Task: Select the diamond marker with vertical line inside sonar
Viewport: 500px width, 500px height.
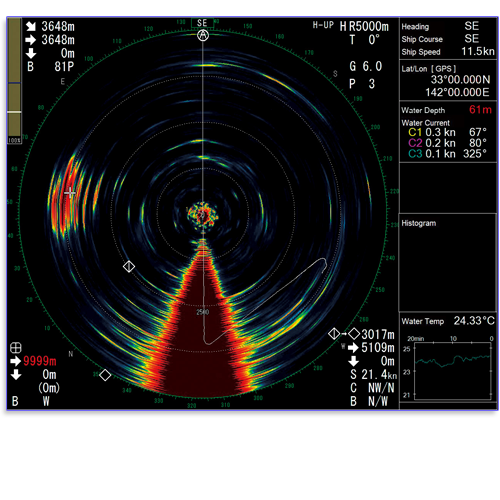Action: (x=129, y=266)
